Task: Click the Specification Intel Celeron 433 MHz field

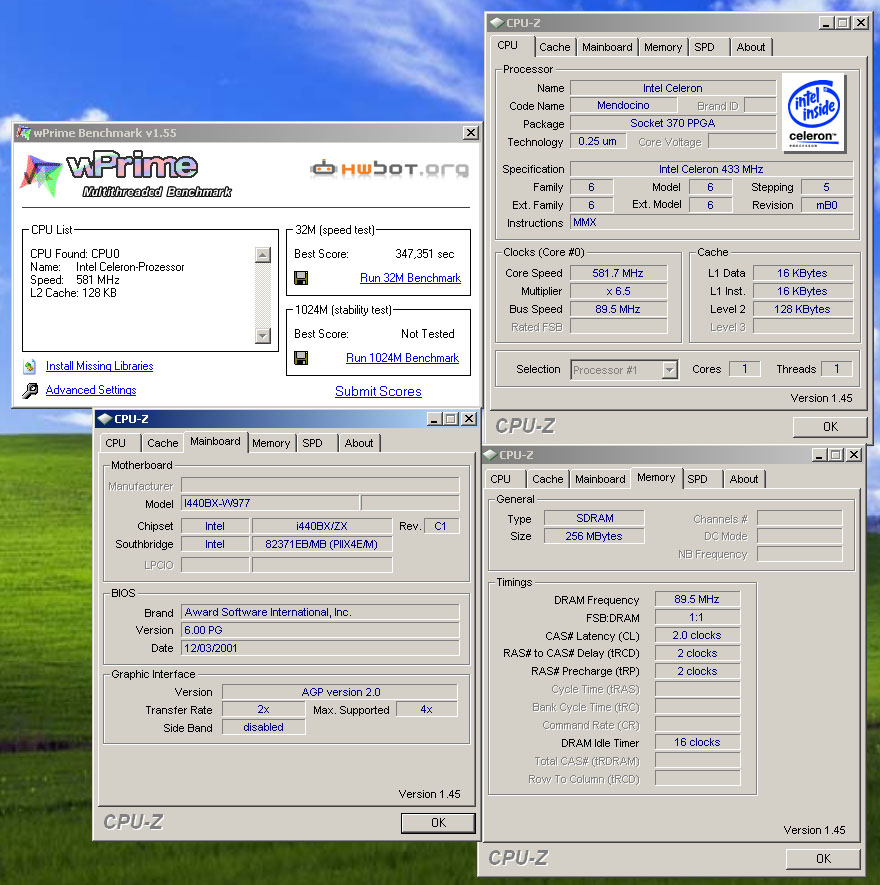Action: point(712,169)
